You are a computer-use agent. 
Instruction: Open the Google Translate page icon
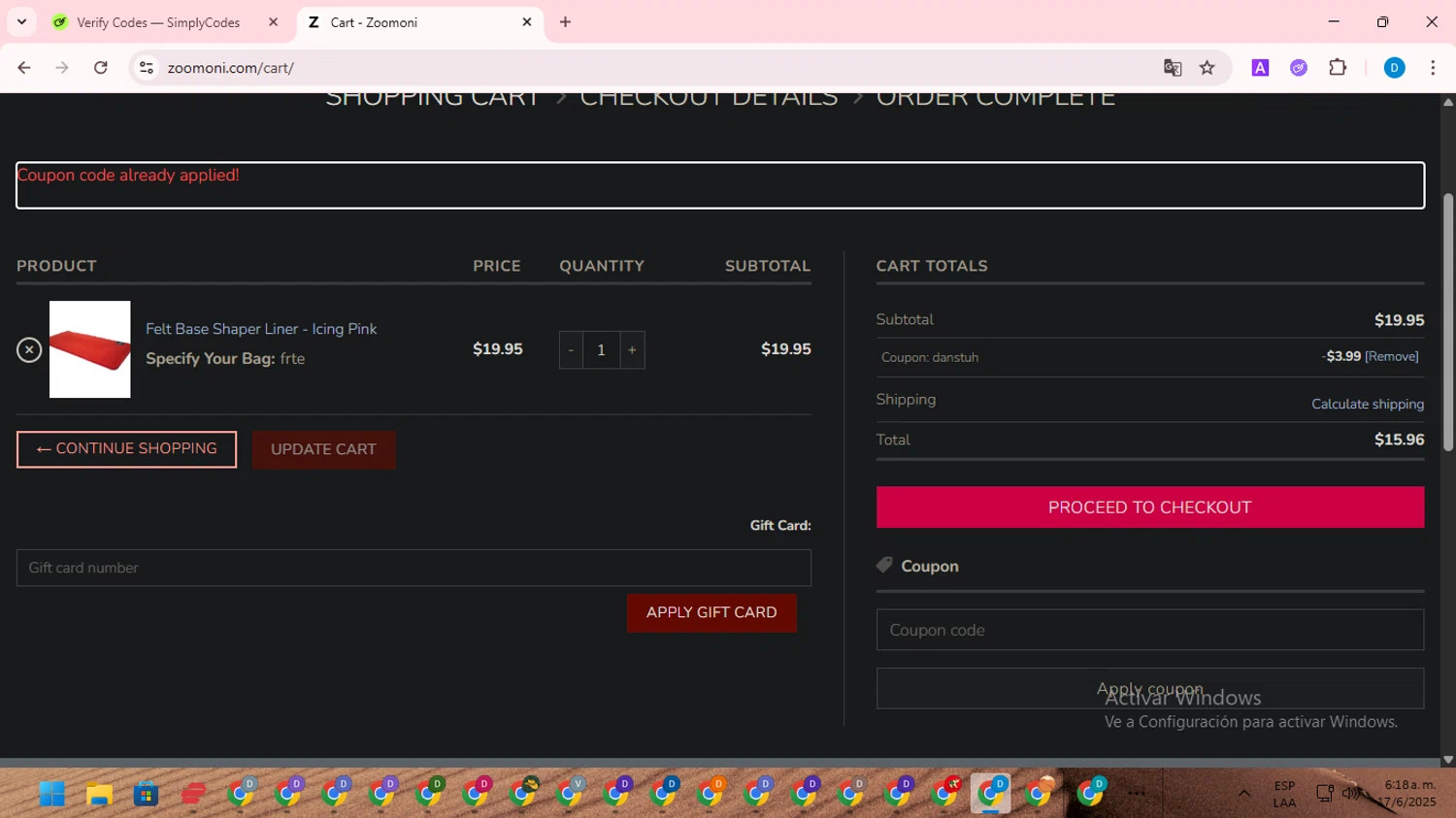point(1173,68)
